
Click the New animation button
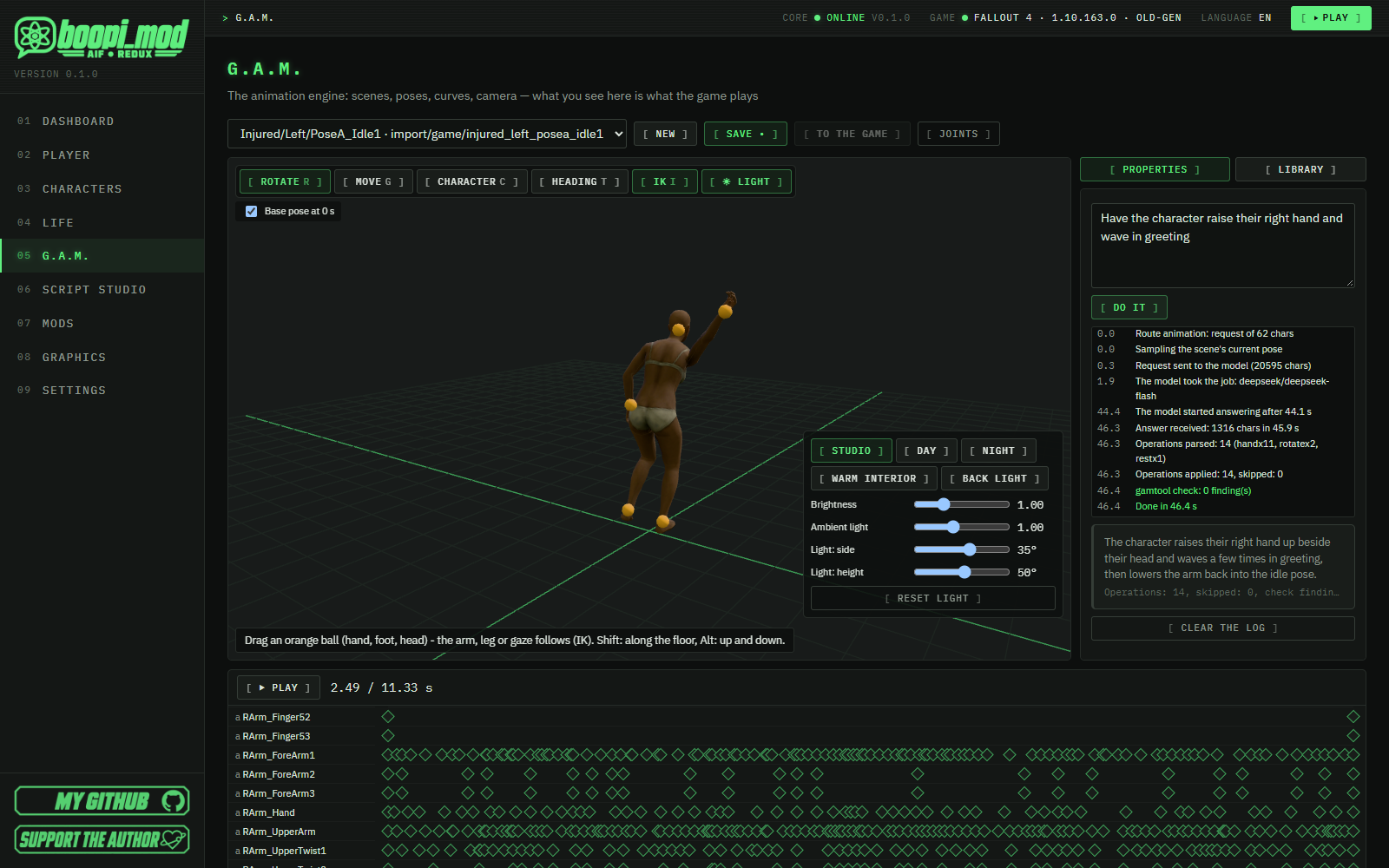(666, 134)
